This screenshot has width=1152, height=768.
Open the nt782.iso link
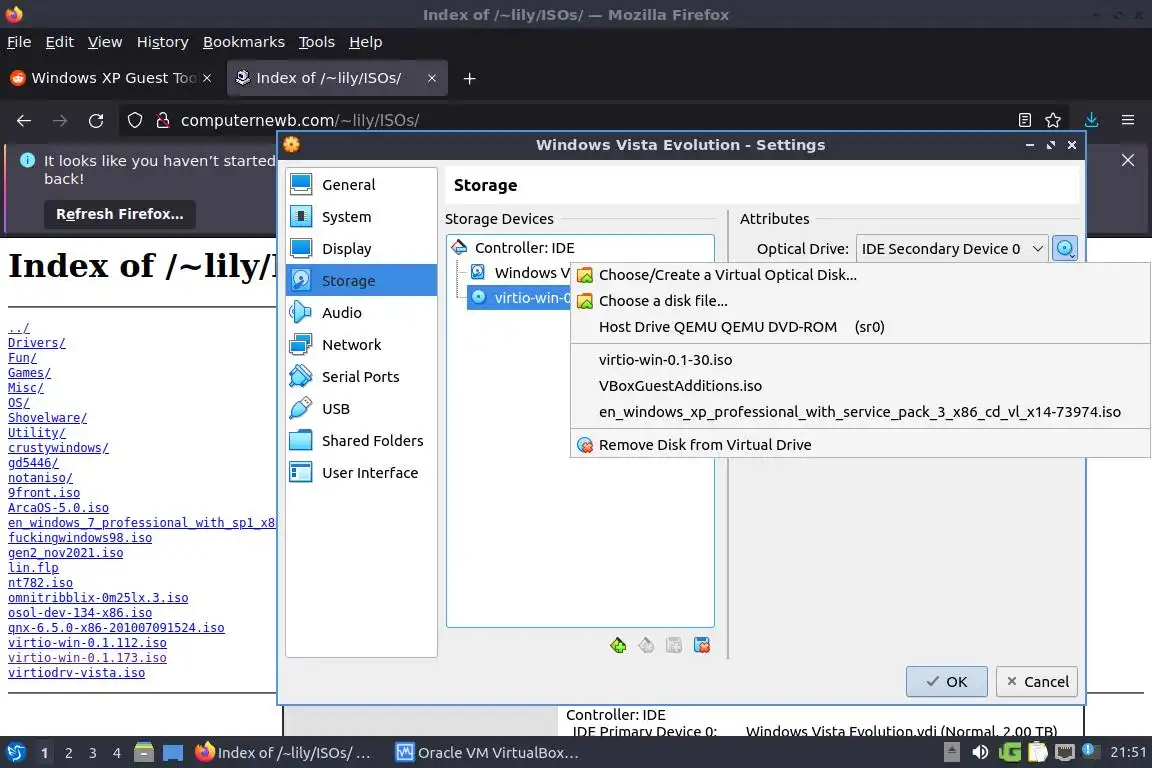[x=40, y=583]
